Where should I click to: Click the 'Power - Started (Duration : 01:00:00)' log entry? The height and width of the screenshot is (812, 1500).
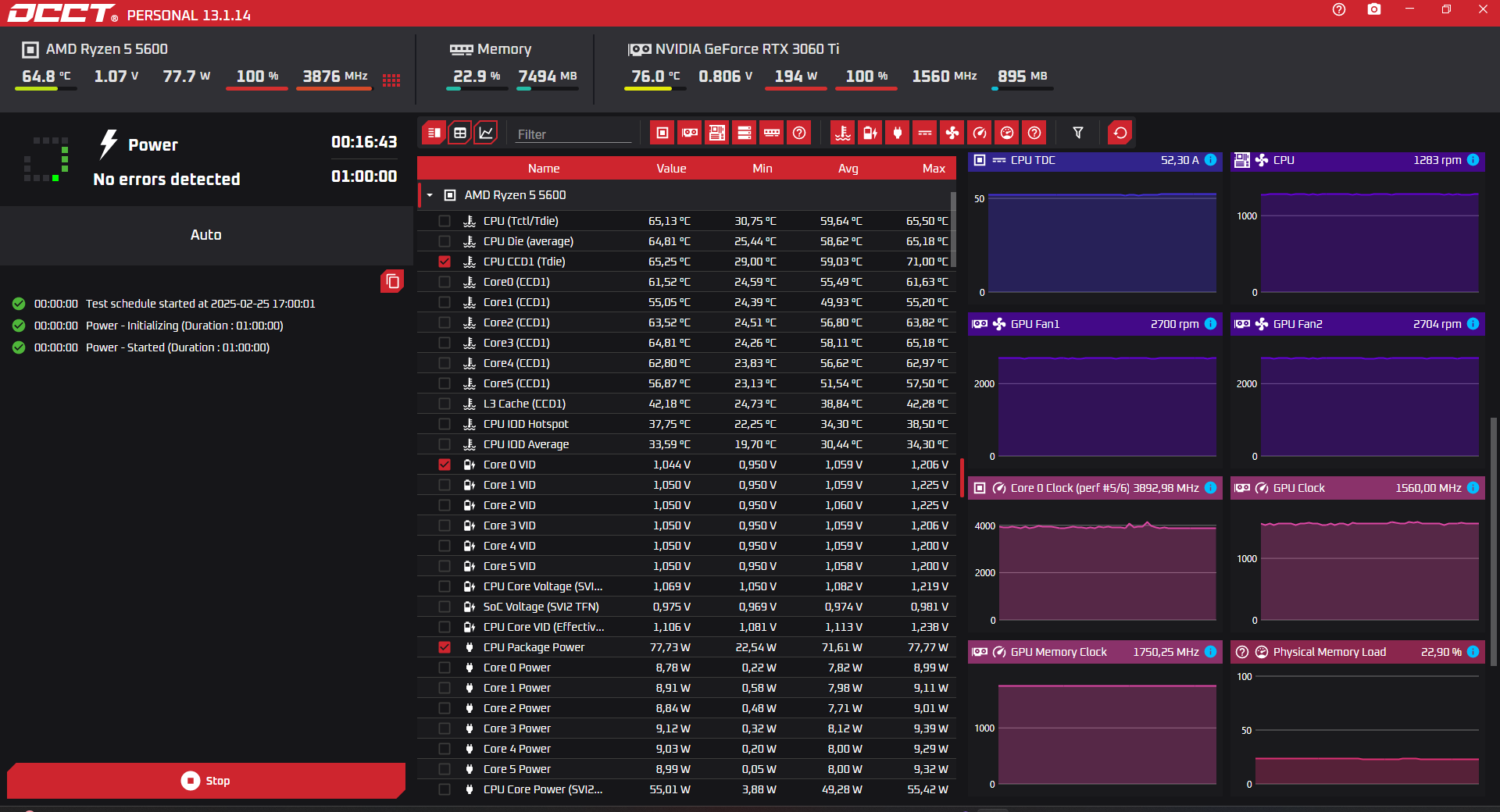(x=178, y=347)
